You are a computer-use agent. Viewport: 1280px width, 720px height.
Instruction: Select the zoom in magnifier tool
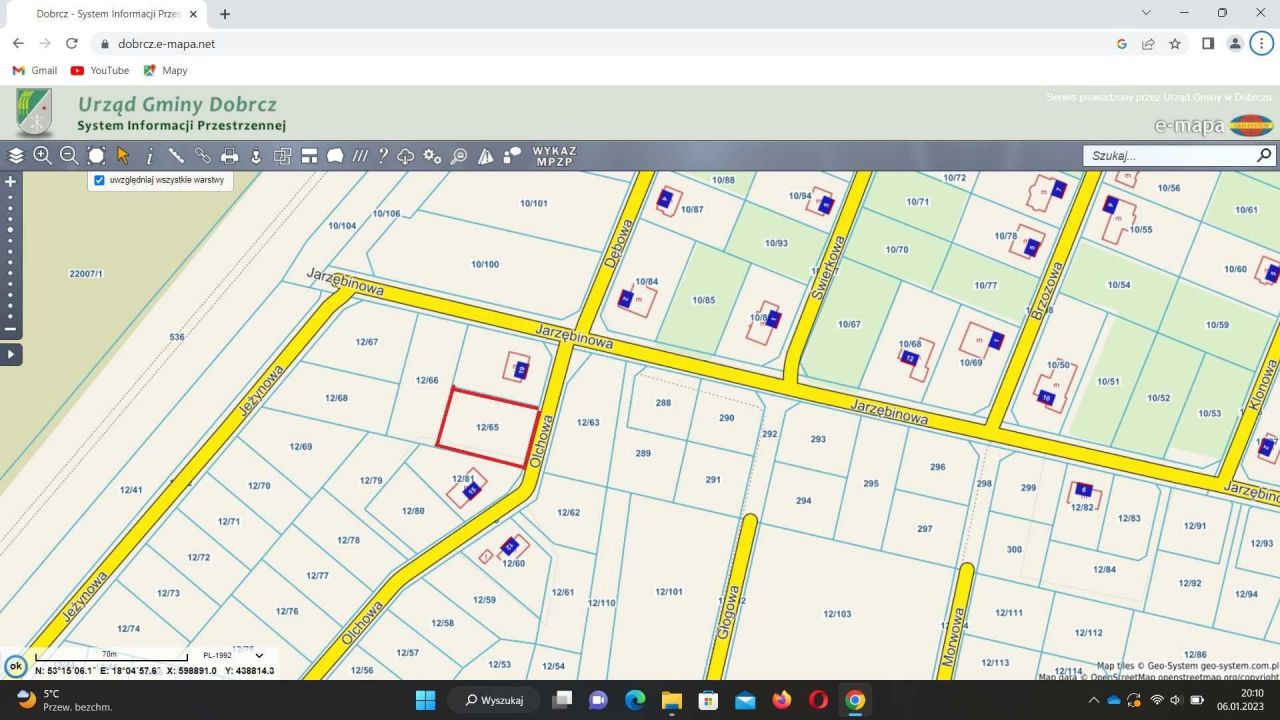(42, 155)
